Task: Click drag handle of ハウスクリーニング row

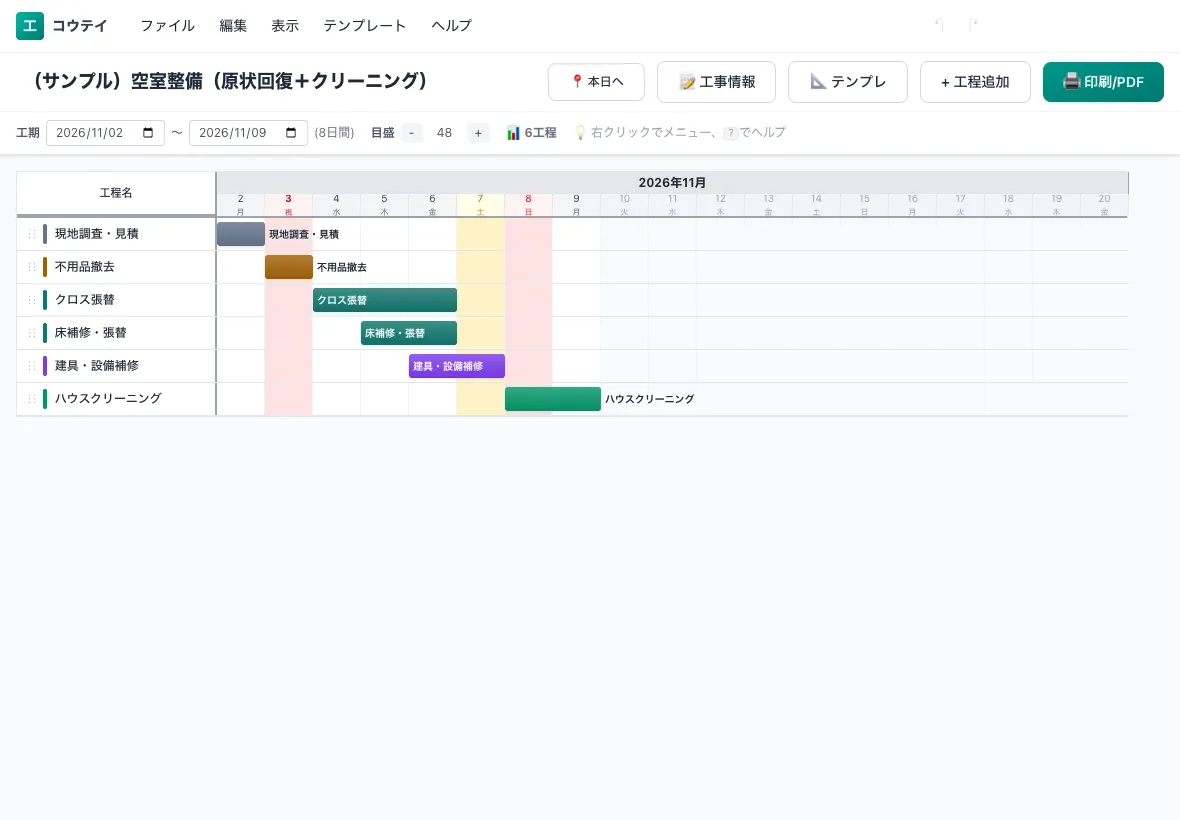Action: 32,399
